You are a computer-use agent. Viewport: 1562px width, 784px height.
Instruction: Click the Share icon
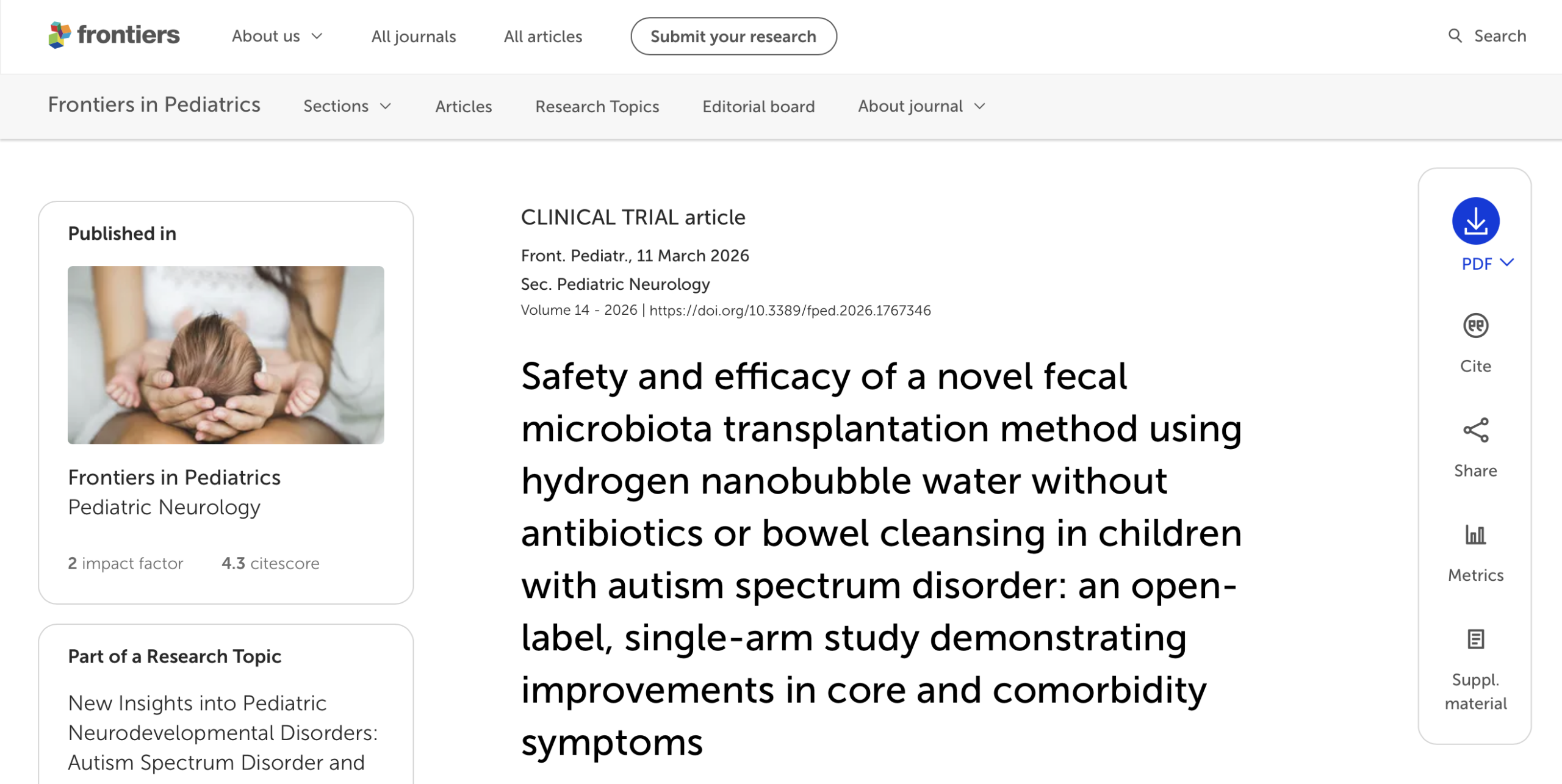coord(1475,431)
